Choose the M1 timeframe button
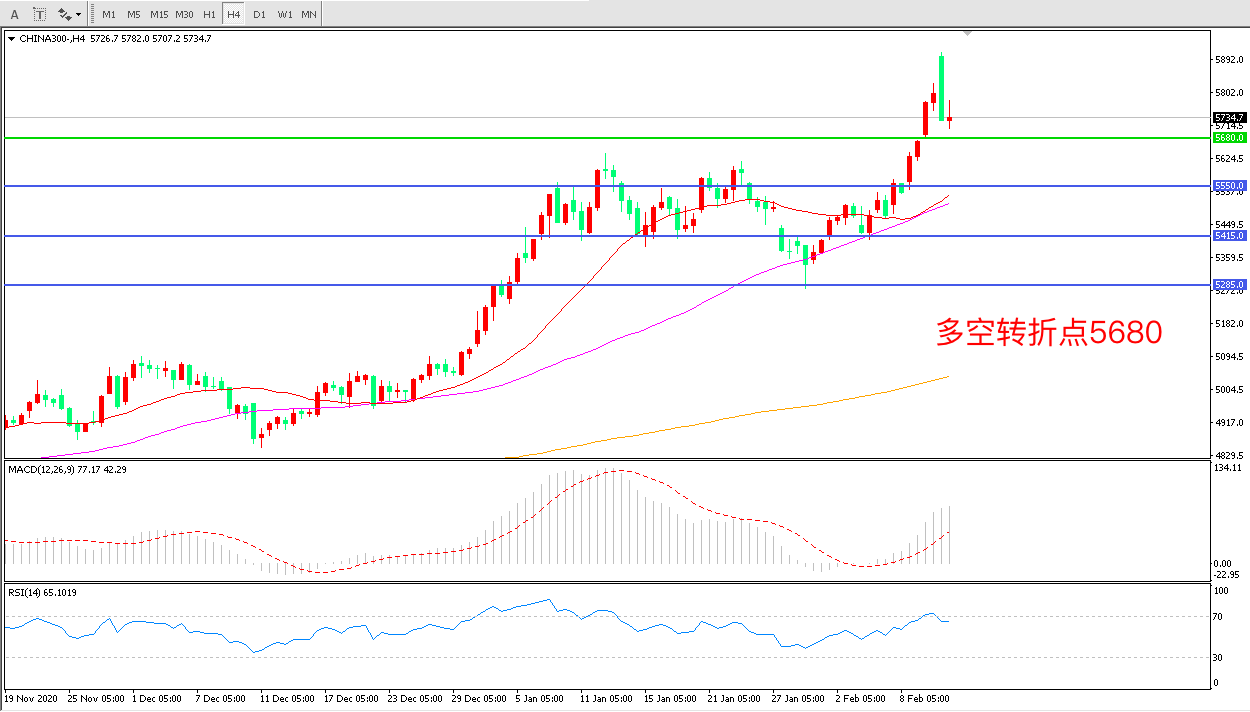The image size is (1250, 712). [x=109, y=14]
